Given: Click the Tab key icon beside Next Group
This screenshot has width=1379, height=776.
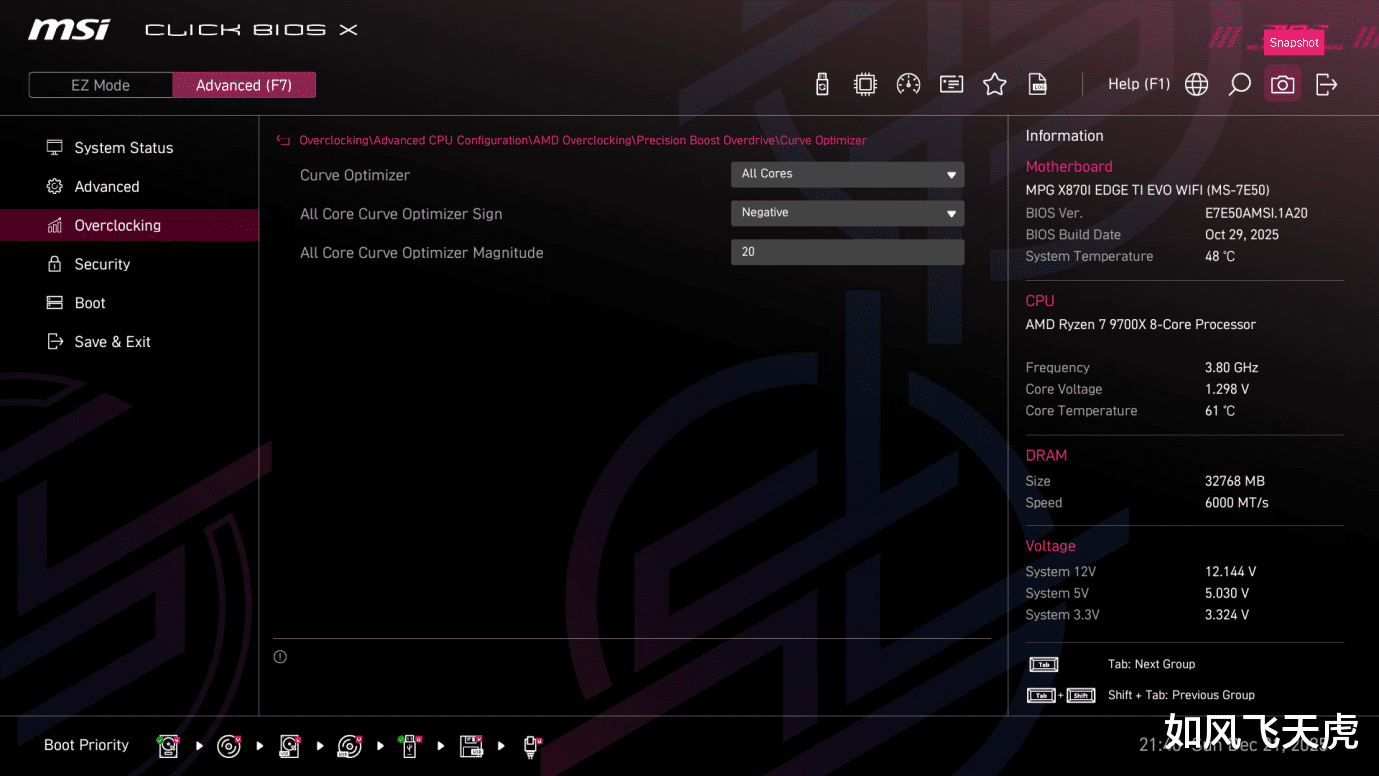Looking at the screenshot, I should click(1043, 665).
